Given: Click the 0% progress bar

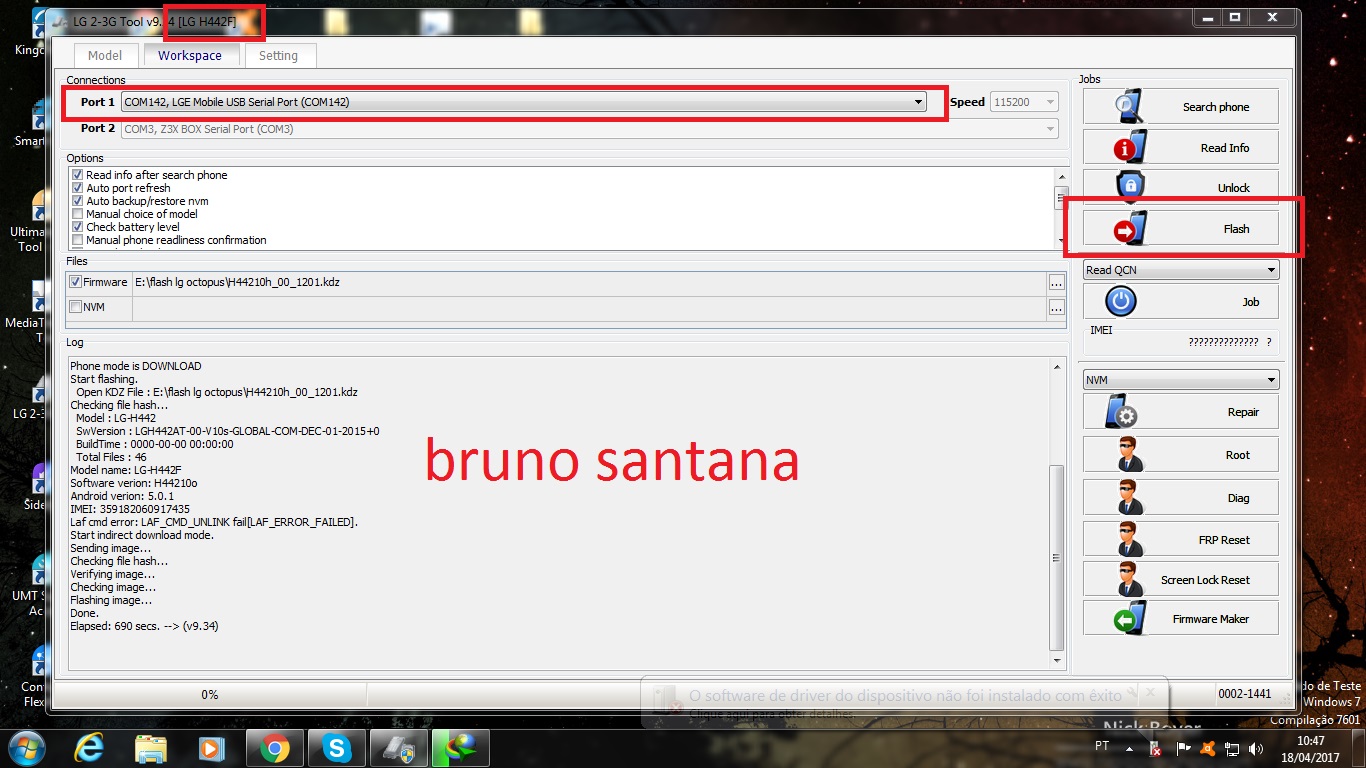Looking at the screenshot, I should tap(210, 694).
